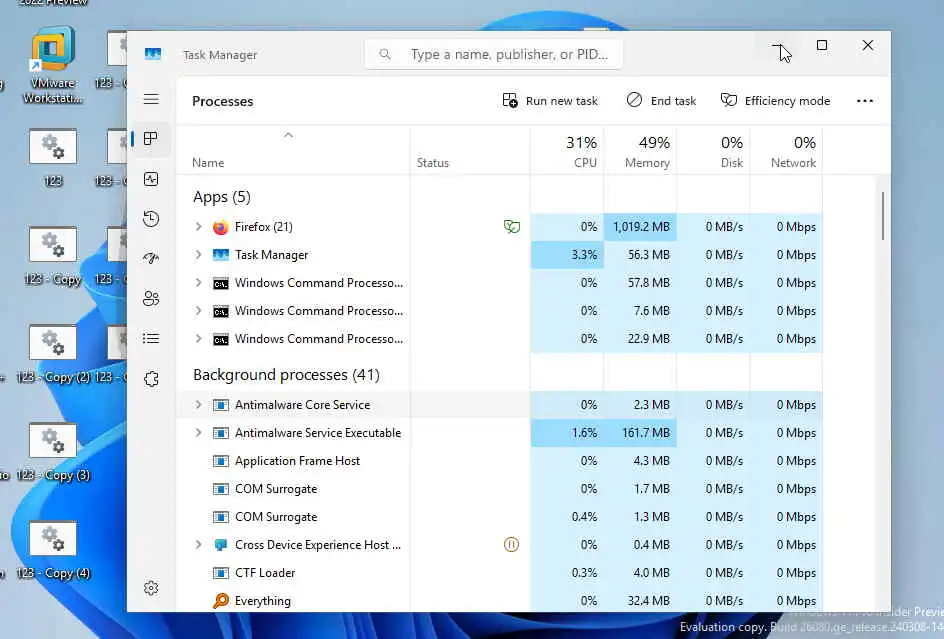Open the Users page in sidebar

[151, 298]
